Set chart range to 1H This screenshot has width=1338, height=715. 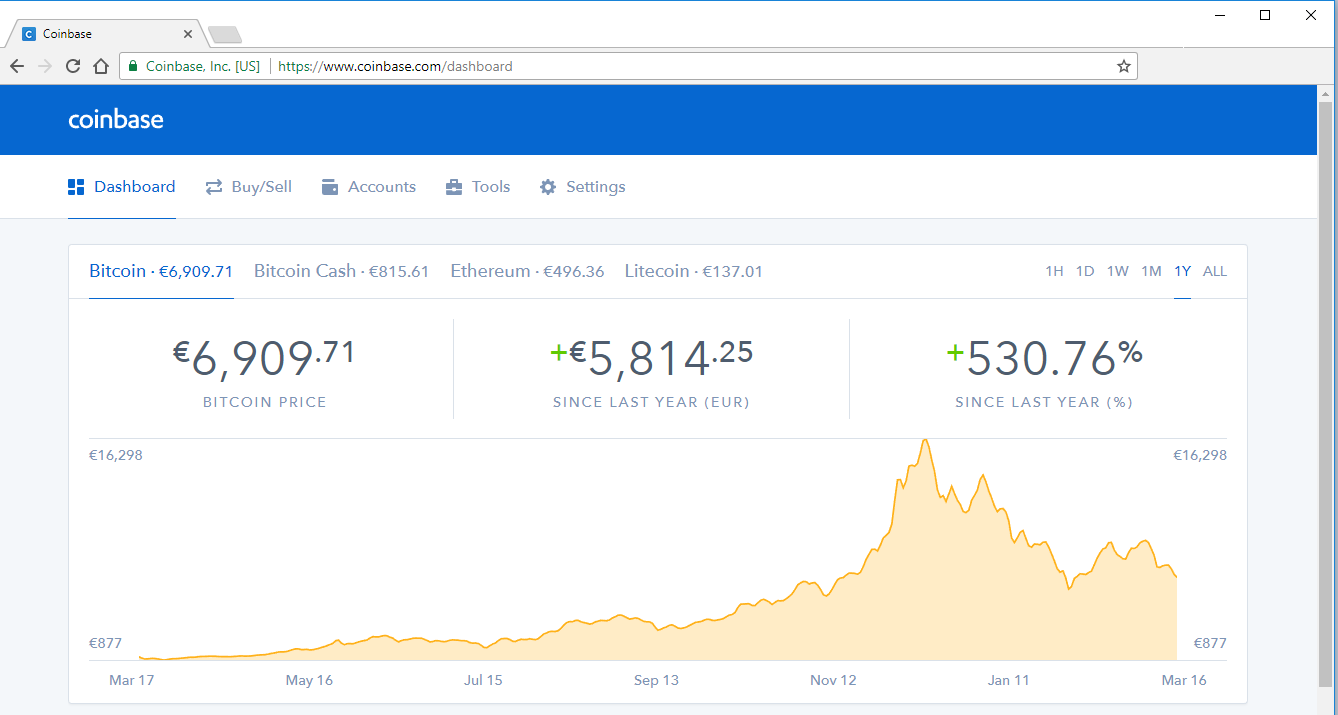click(1054, 271)
